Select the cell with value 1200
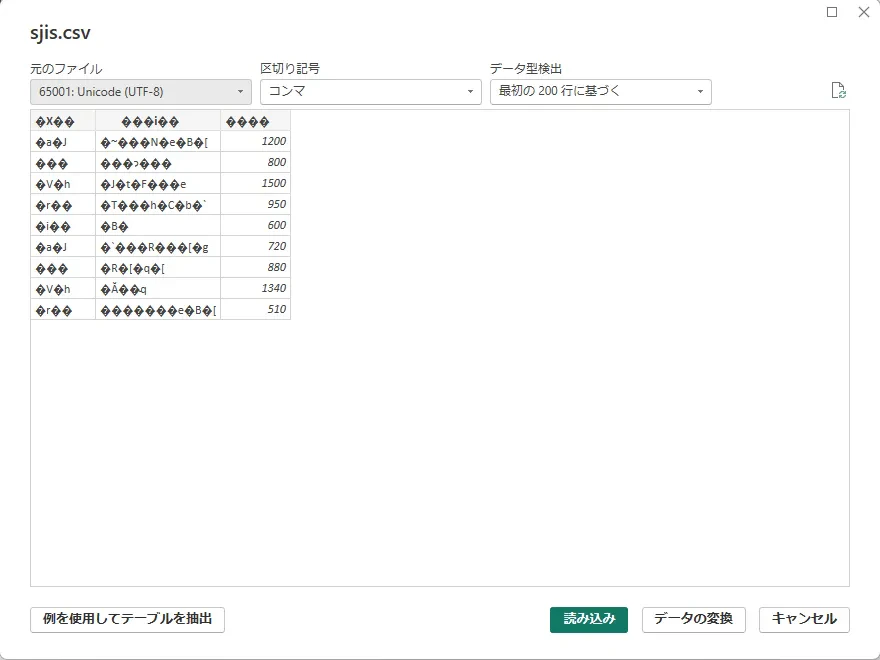Viewport: 880px width, 660px height. coord(255,141)
